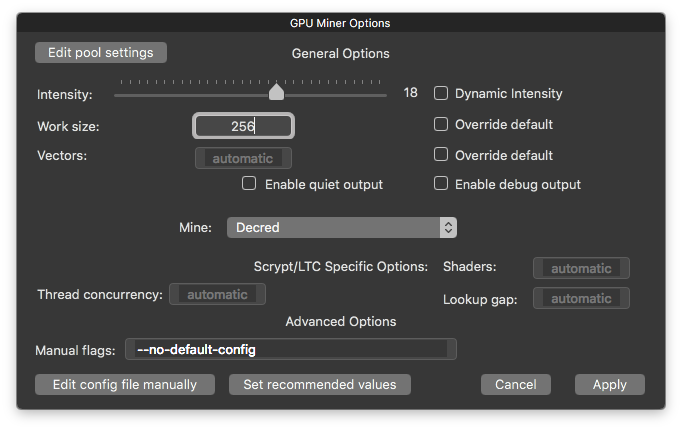The image size is (682, 430).
Task: Click the Work size text field
Action: tap(243, 126)
